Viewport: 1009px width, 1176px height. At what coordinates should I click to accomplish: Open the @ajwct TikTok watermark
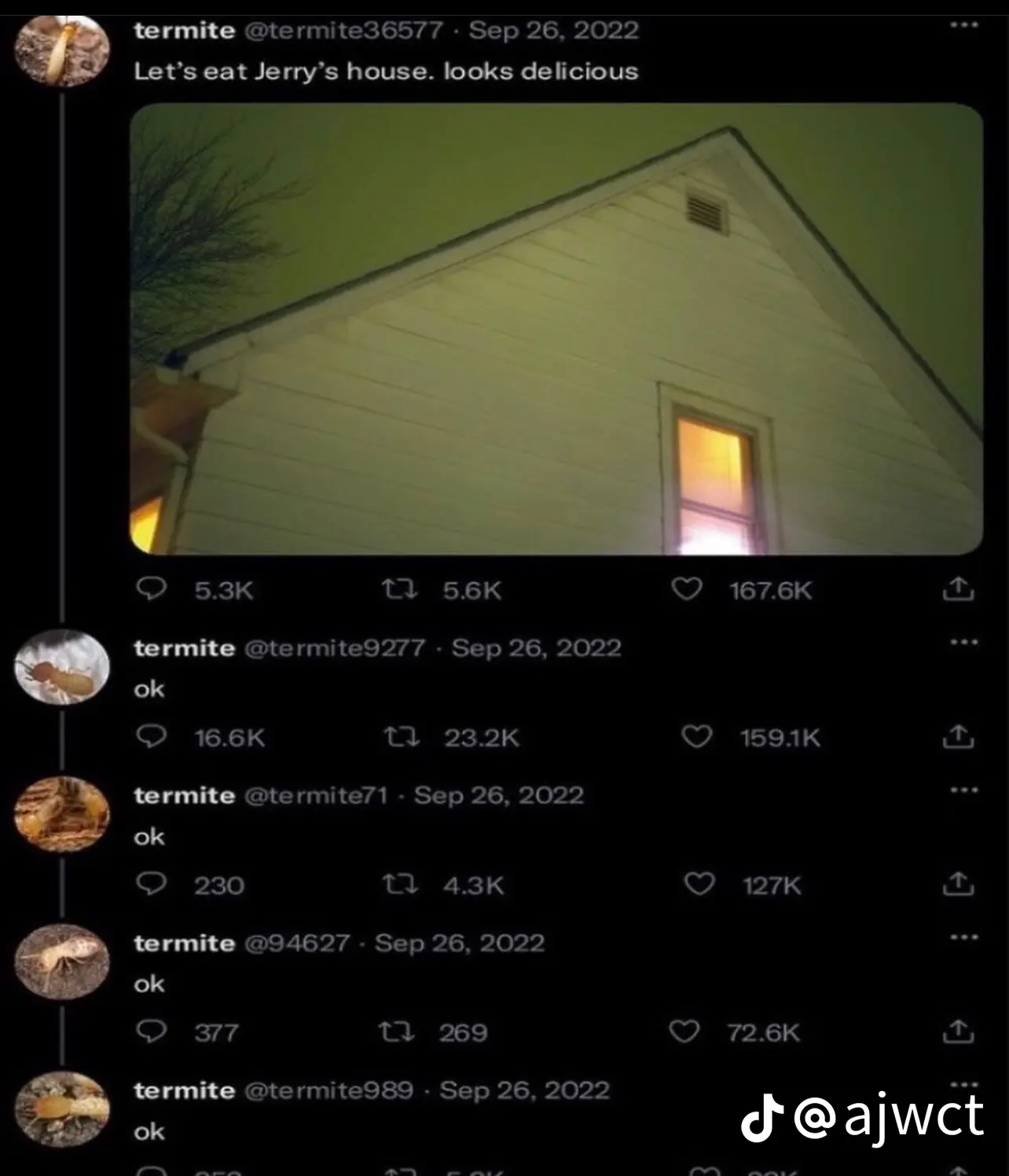click(863, 1116)
